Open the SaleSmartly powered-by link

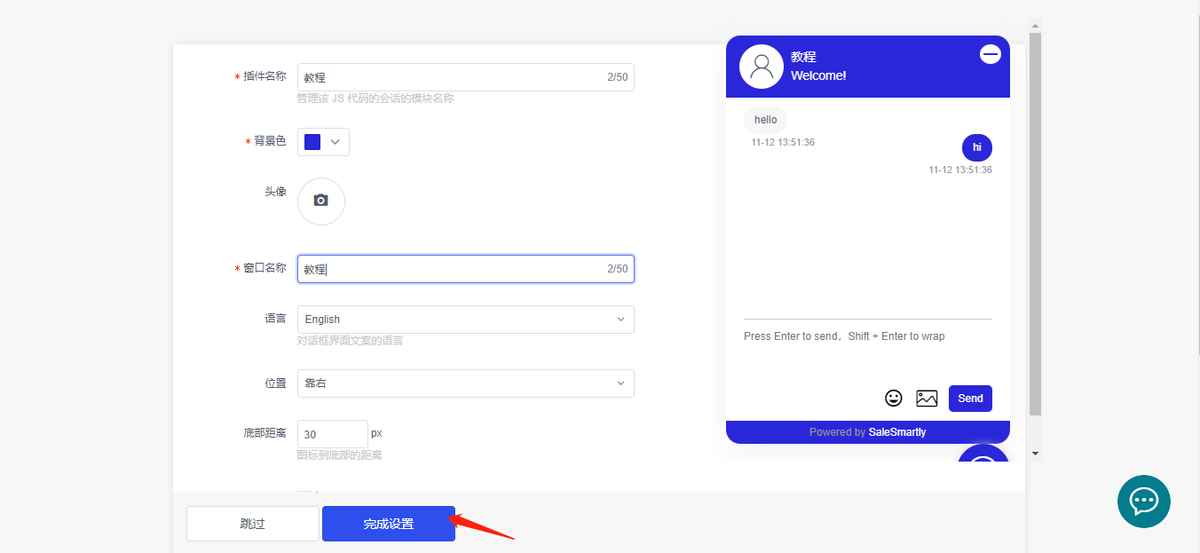coord(897,432)
